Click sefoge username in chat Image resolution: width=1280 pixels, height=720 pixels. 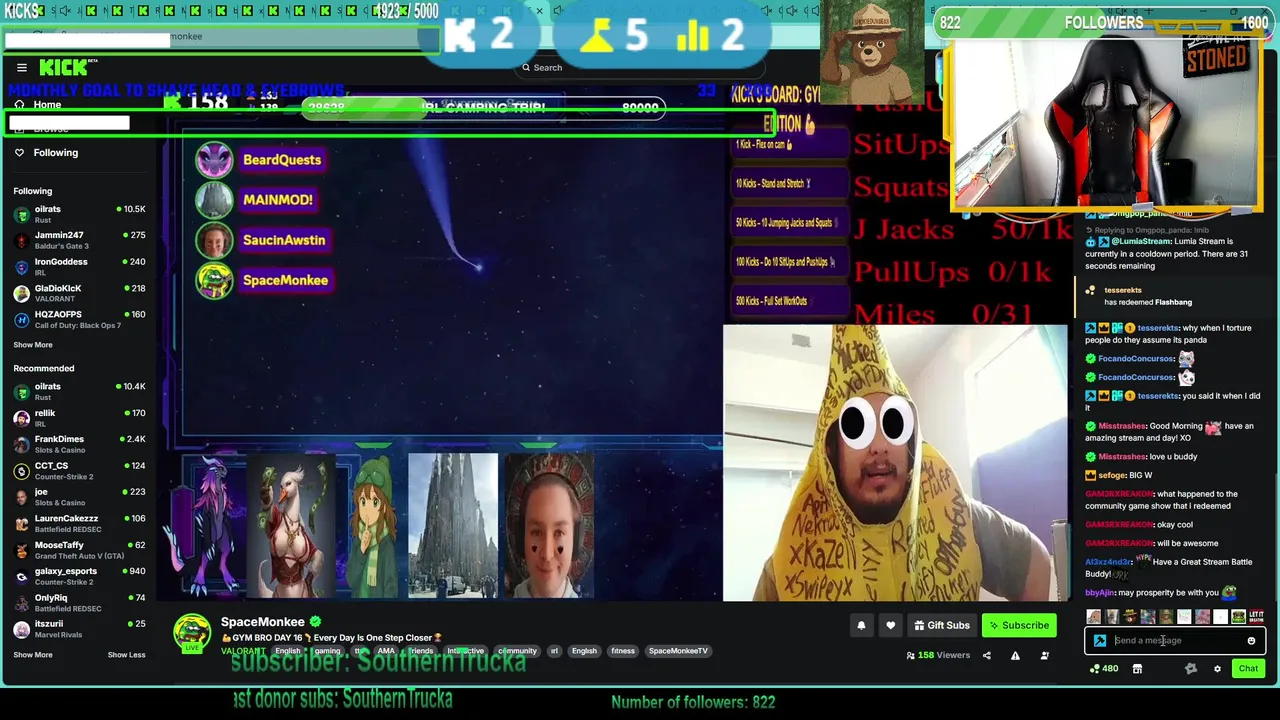[1111, 476]
